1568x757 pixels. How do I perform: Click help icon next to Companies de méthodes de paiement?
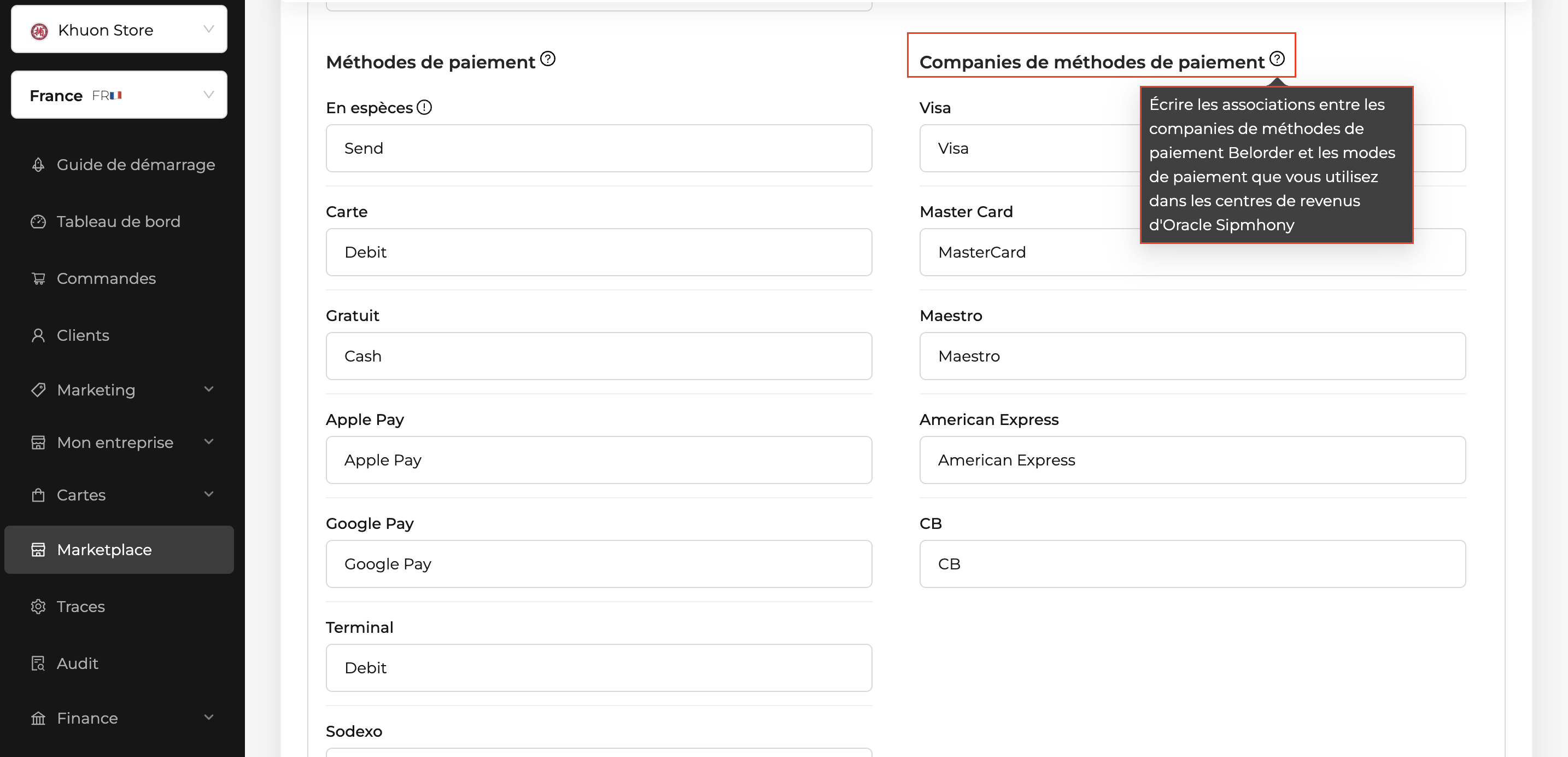[x=1277, y=59]
